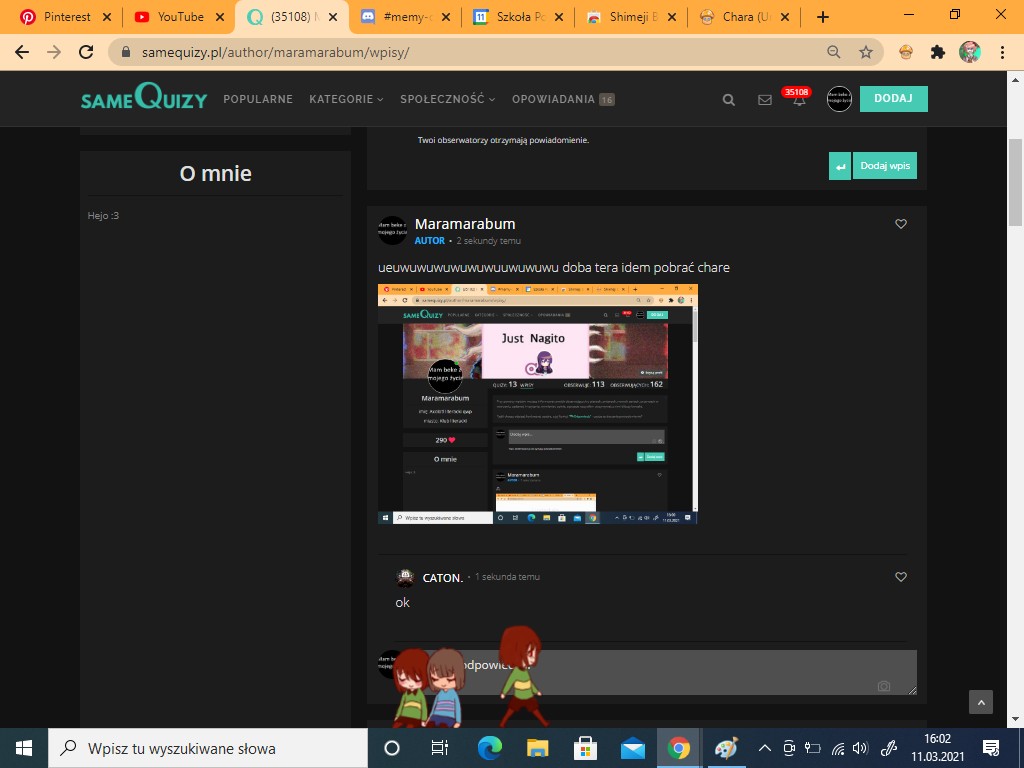Open POPULARNE in navigation menu

pos(258,99)
